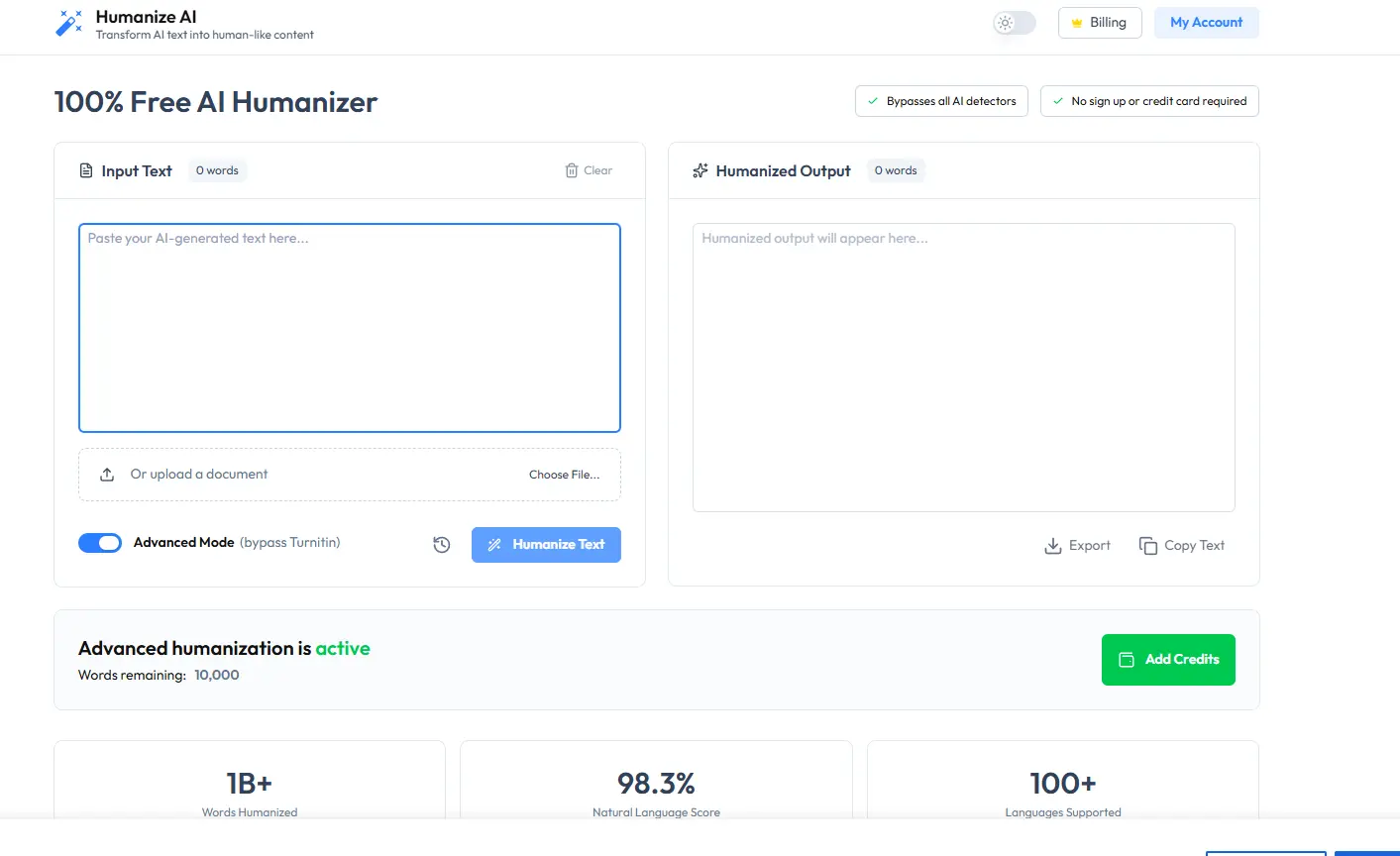Click the Advanced humanization is active text
Viewport: 1400px width, 856px height.
click(224, 649)
